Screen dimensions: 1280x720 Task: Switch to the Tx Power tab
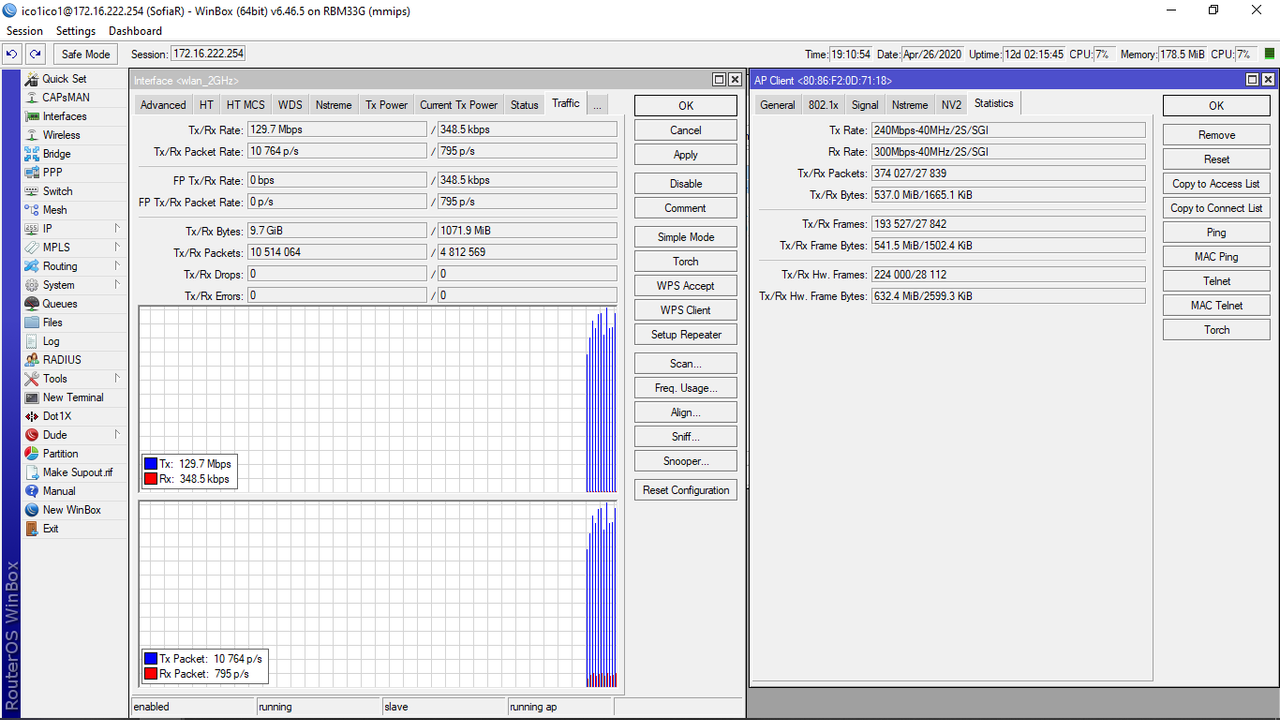coord(386,104)
